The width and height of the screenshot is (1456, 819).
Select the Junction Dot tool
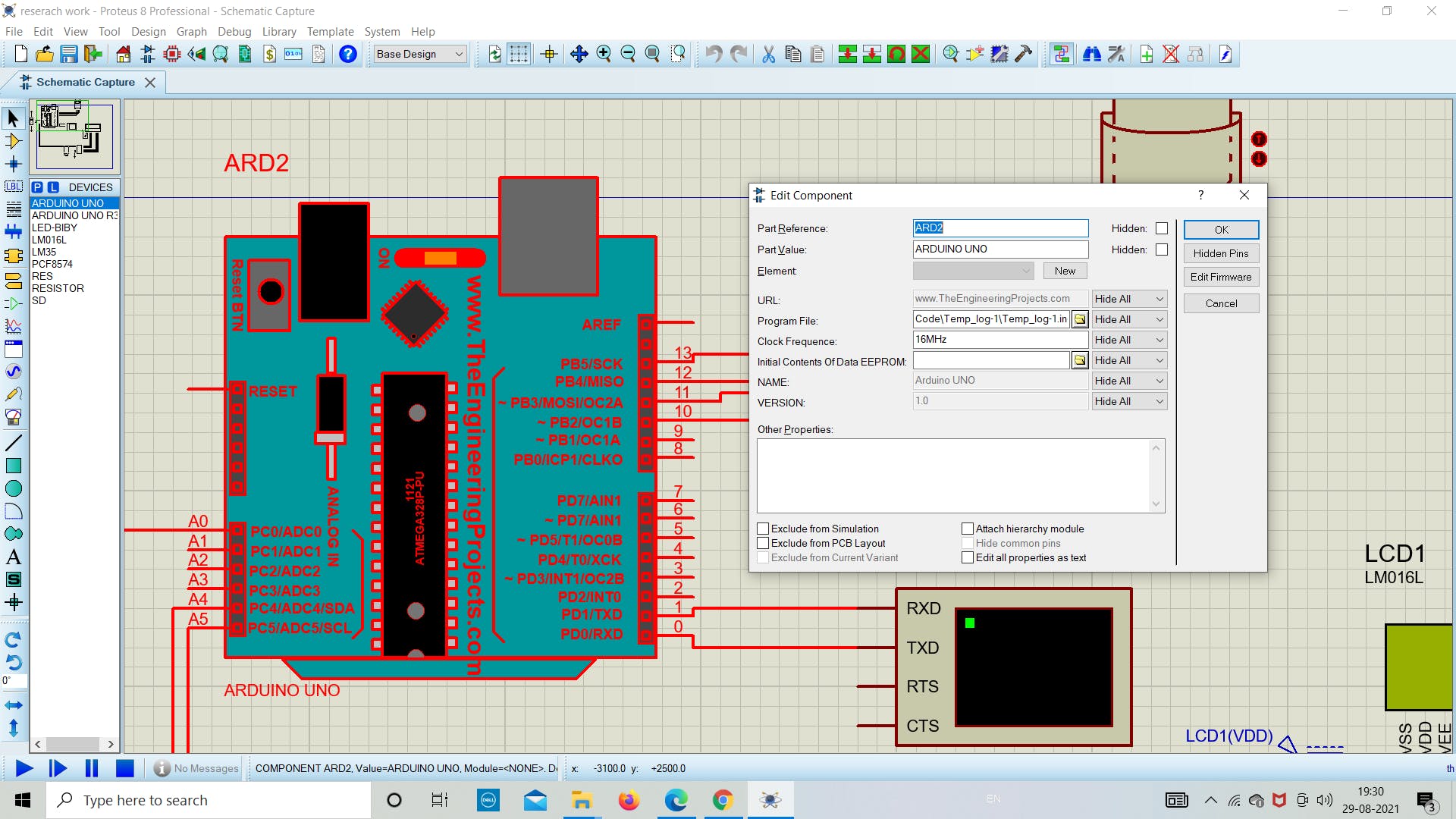13,164
